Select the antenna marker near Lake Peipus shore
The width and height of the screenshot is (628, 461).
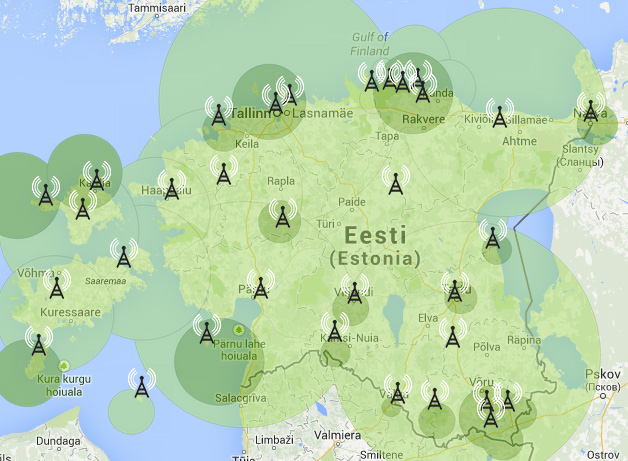pos(491,236)
